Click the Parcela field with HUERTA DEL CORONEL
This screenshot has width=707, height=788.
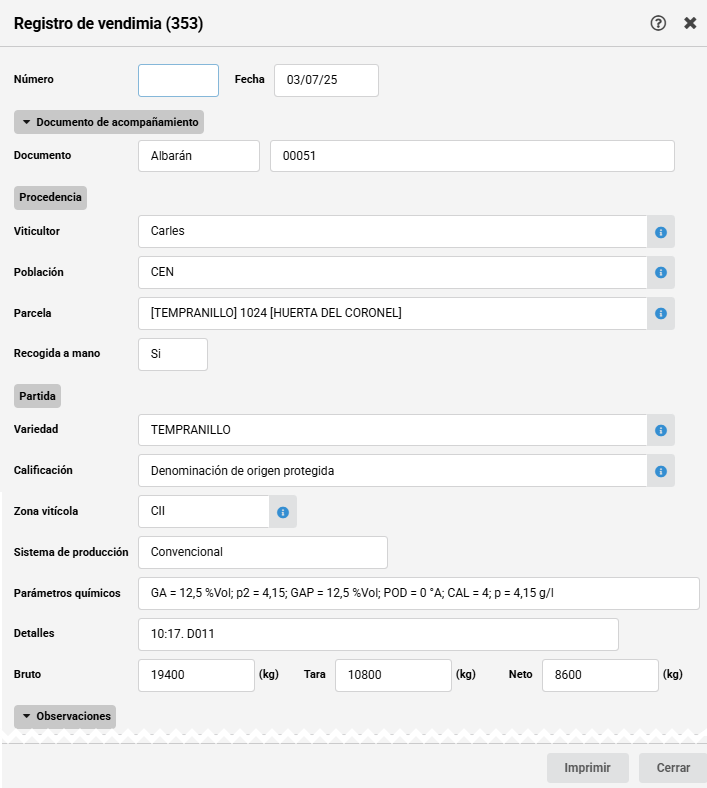(x=392, y=313)
